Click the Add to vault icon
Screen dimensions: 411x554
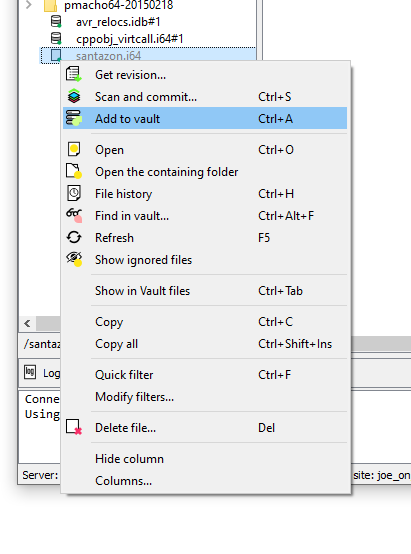click(x=74, y=118)
